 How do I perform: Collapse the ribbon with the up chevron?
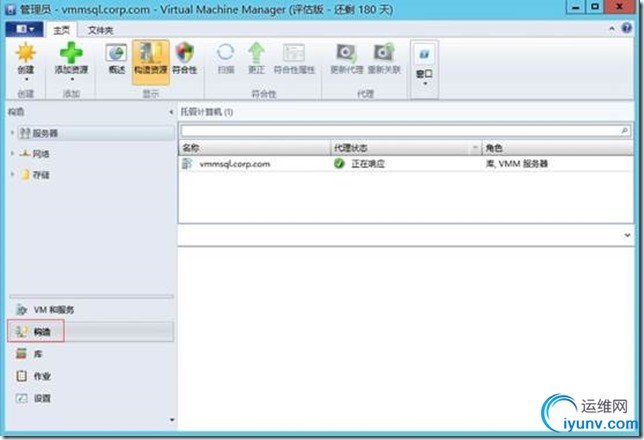[612, 29]
